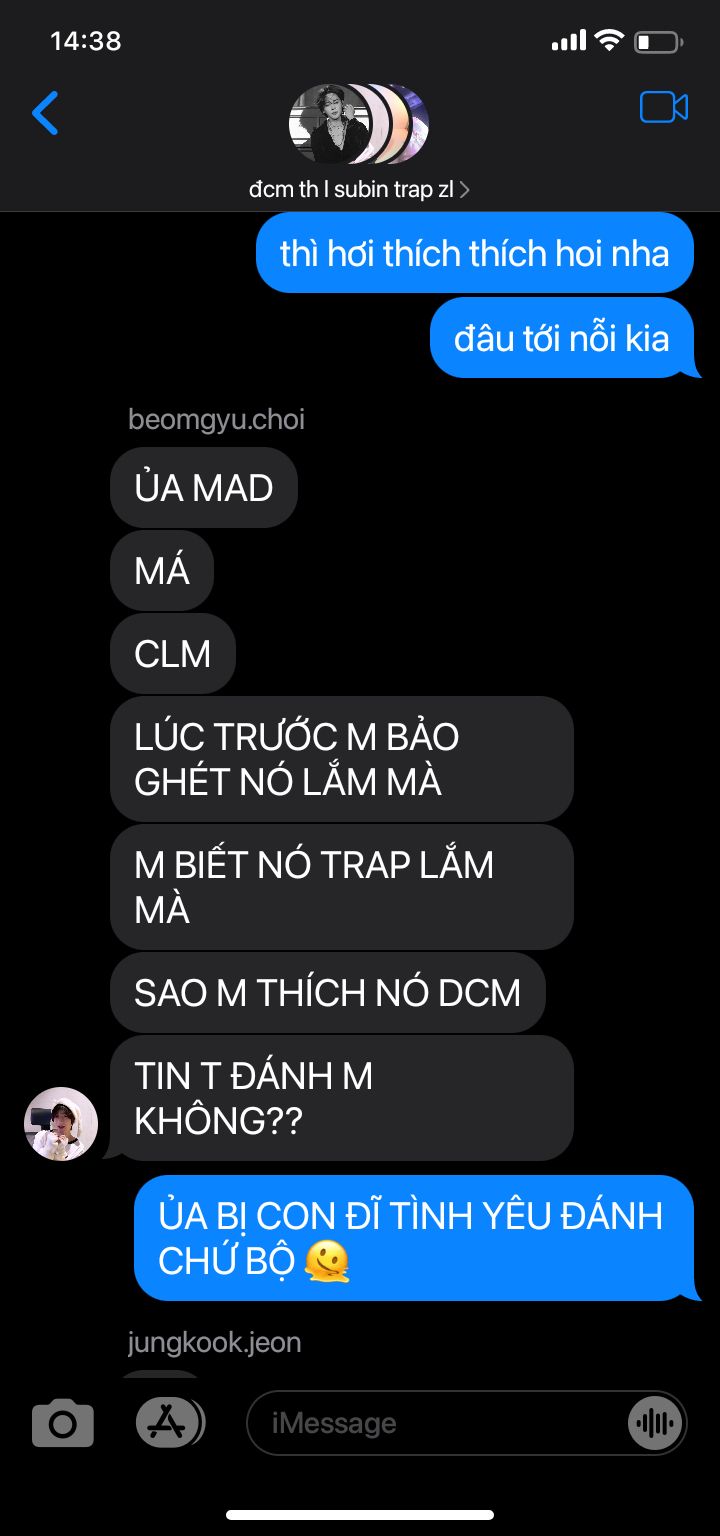Tap the 'ỦA MAD' message bubble
This screenshot has height=1536, width=720.
coord(204,488)
